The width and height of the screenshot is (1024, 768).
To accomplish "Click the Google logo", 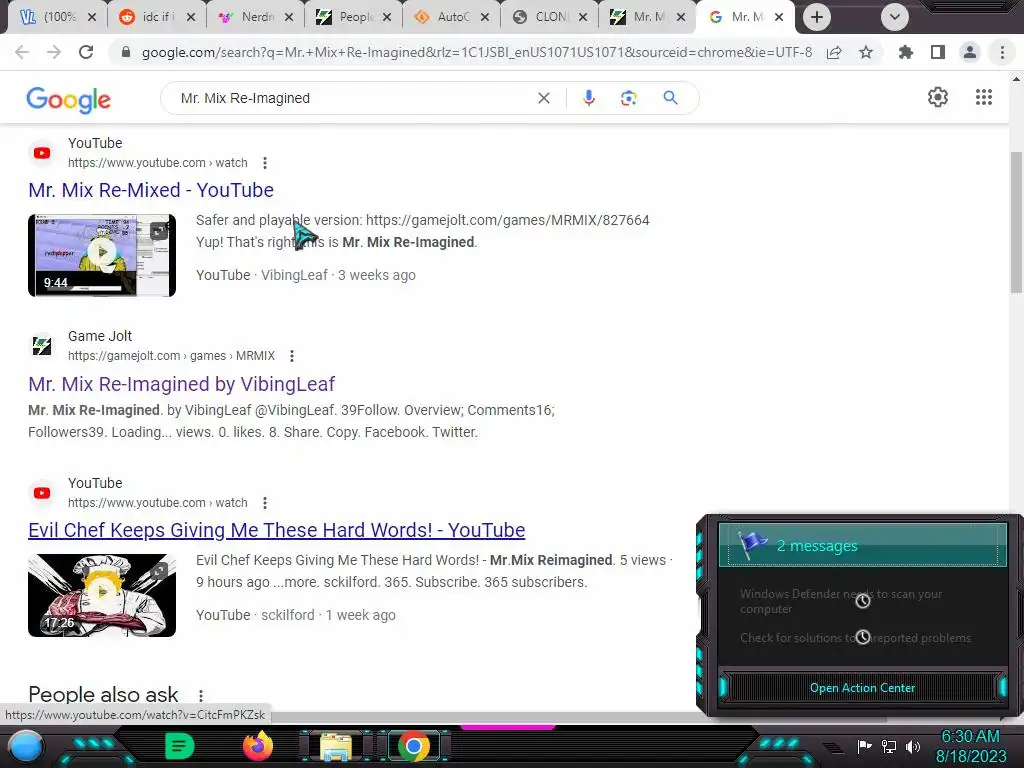I will 69,100.
